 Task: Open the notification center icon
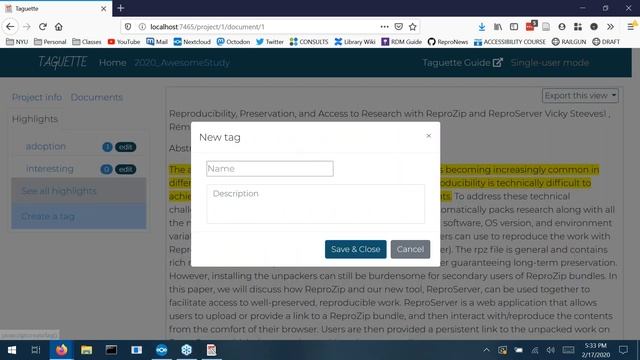pos(623,350)
